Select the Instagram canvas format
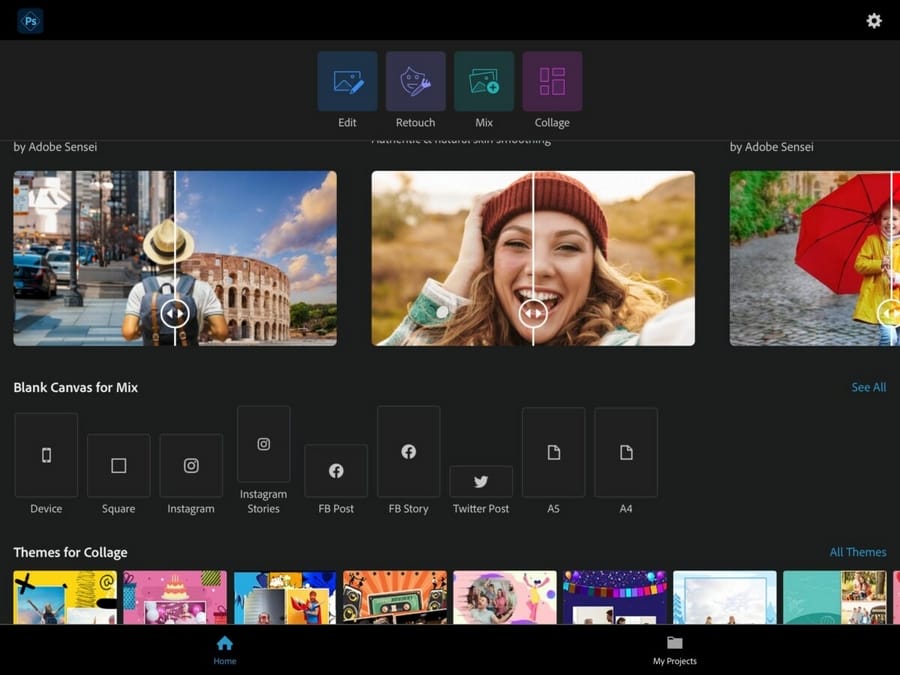Image resolution: width=900 pixels, height=675 pixels. click(190, 465)
